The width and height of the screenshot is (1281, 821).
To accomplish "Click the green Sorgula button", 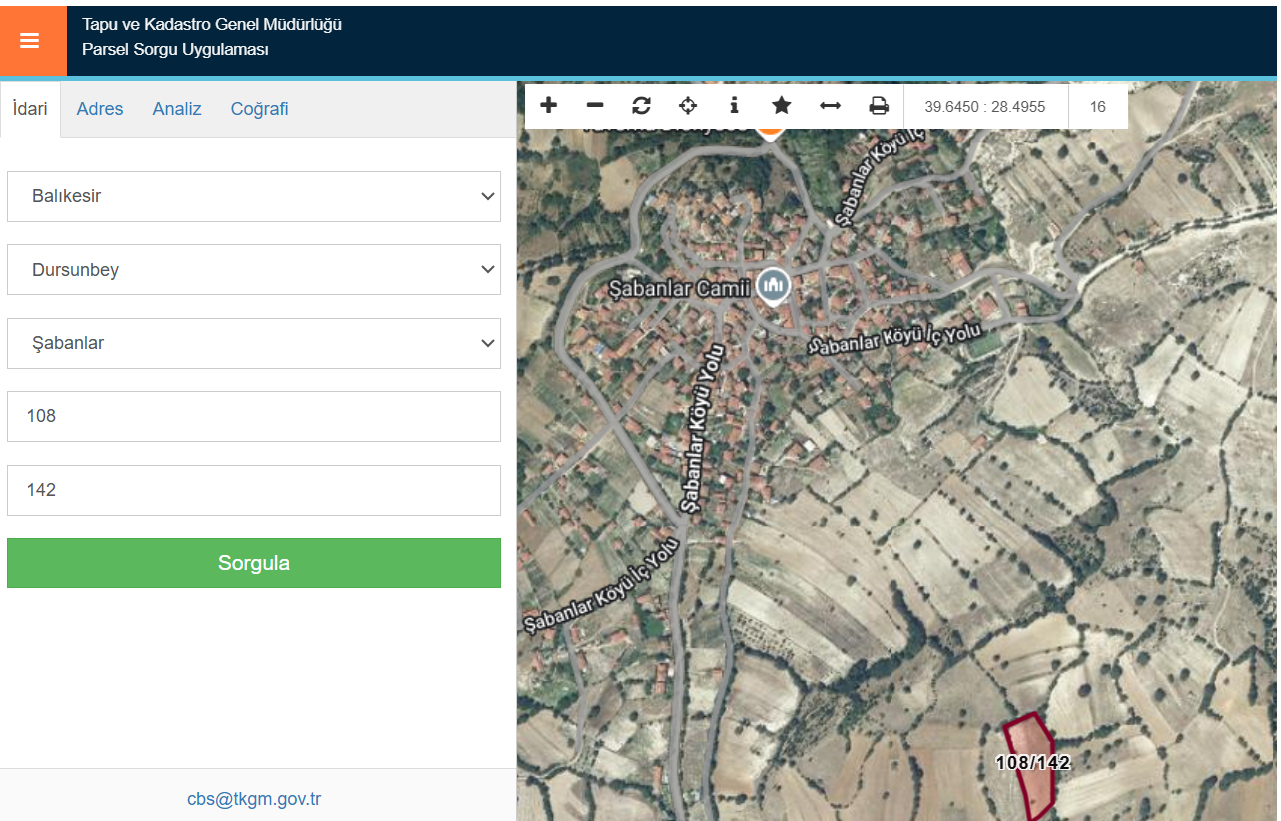I will 254,563.
